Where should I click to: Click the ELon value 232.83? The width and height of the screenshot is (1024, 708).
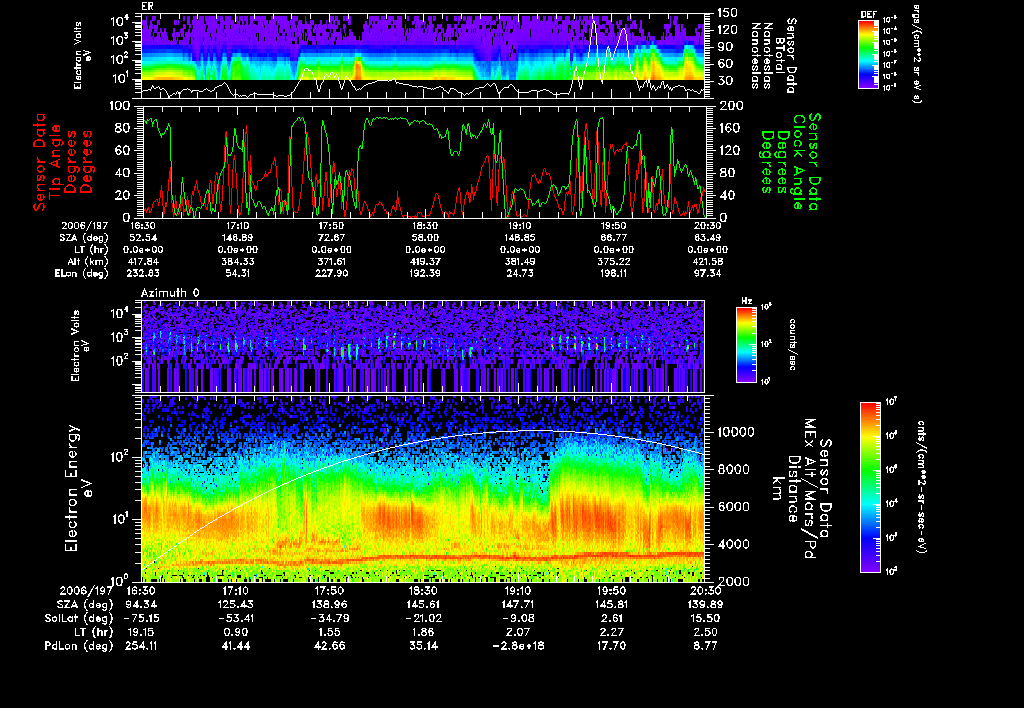[142, 273]
